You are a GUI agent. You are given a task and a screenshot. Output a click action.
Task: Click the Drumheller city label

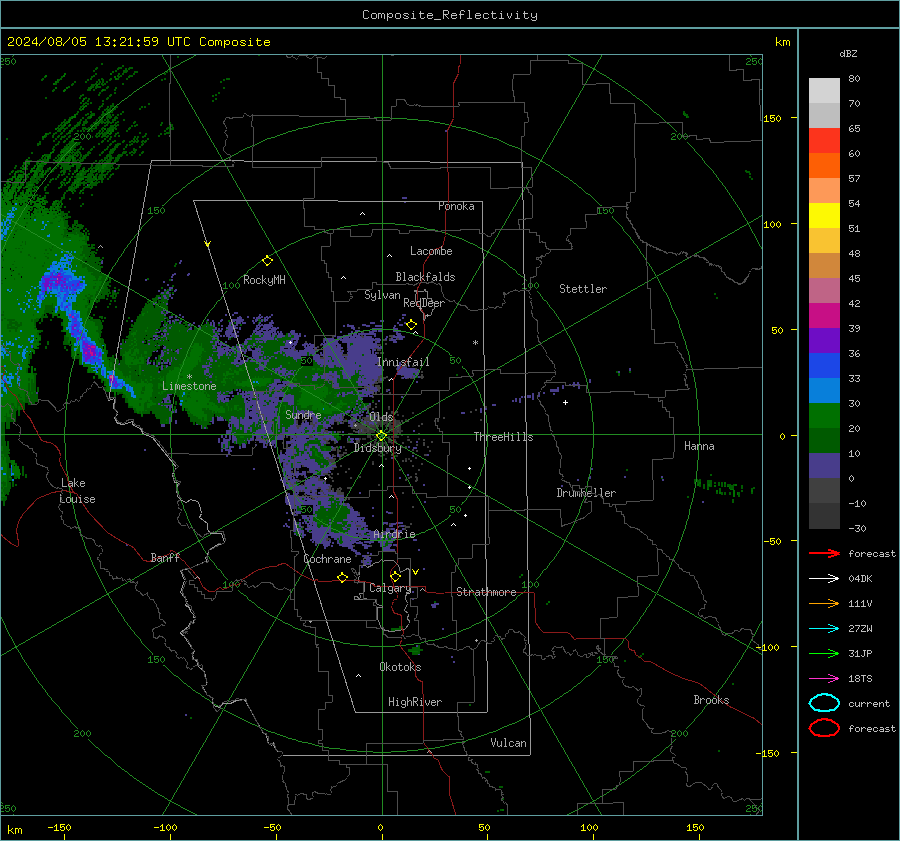click(586, 493)
